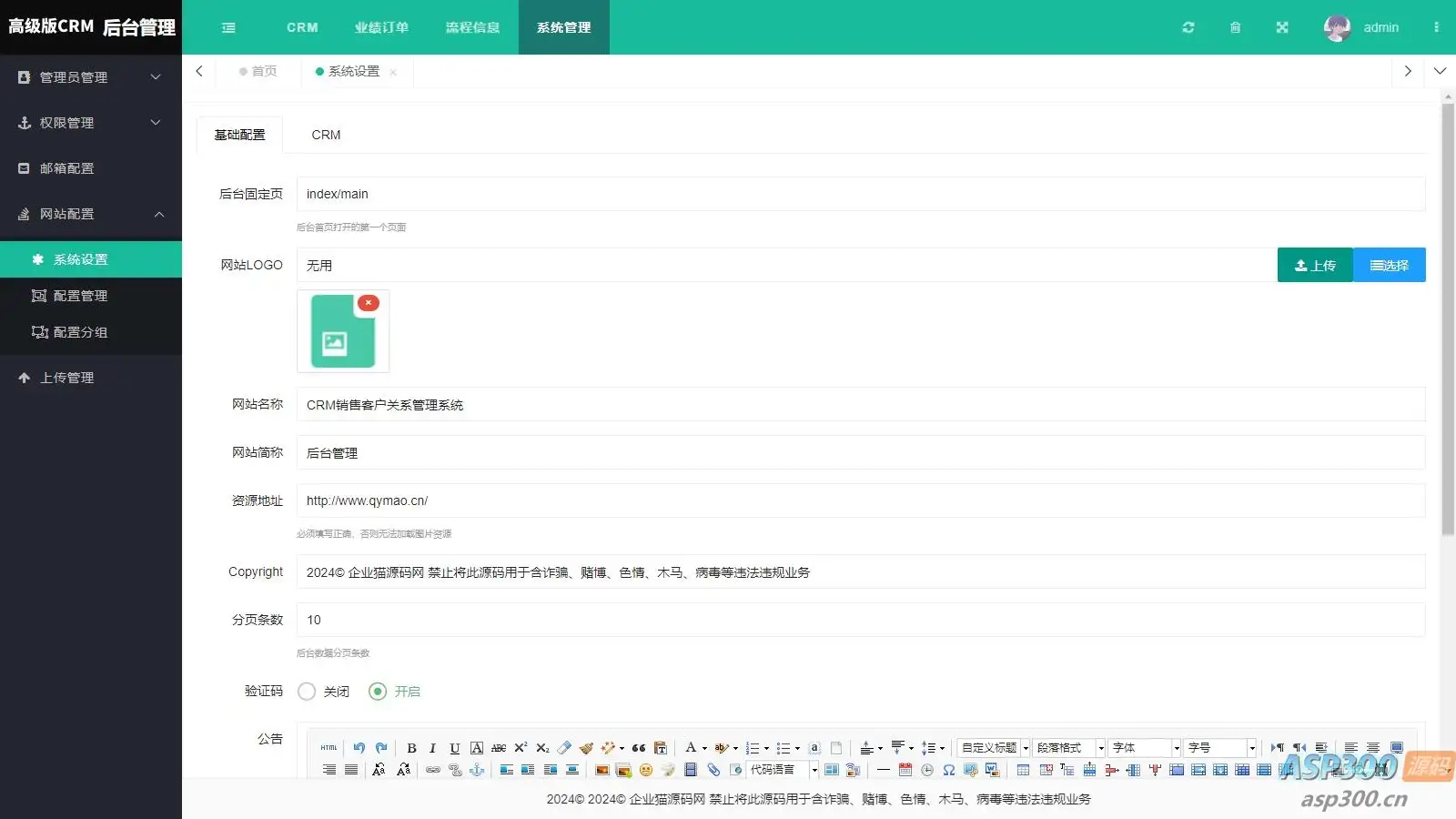Insert video via film icon
1456x819 pixels.
click(x=691, y=770)
